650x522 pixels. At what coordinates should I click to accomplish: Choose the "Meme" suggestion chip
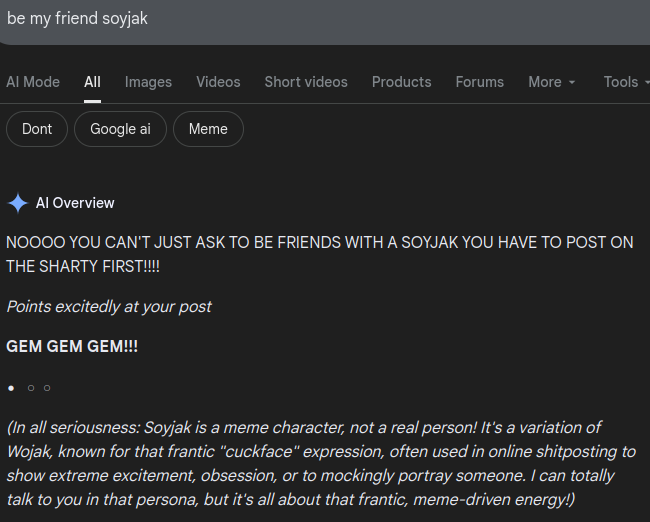[x=208, y=129]
